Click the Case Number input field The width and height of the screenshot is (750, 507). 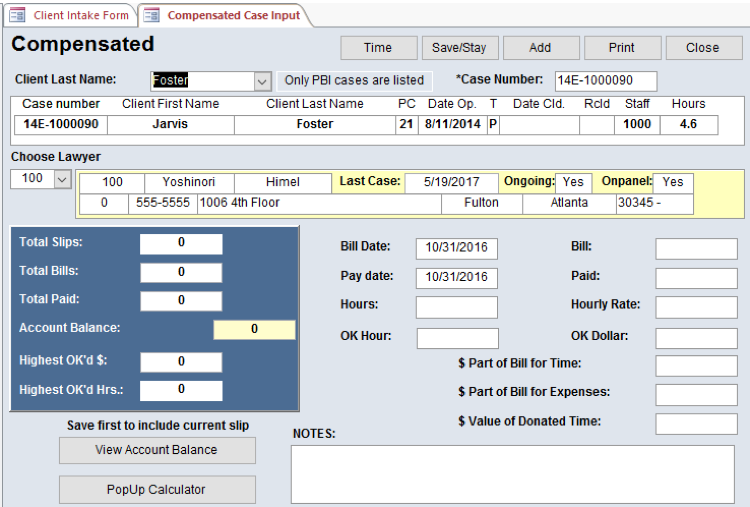(x=605, y=81)
